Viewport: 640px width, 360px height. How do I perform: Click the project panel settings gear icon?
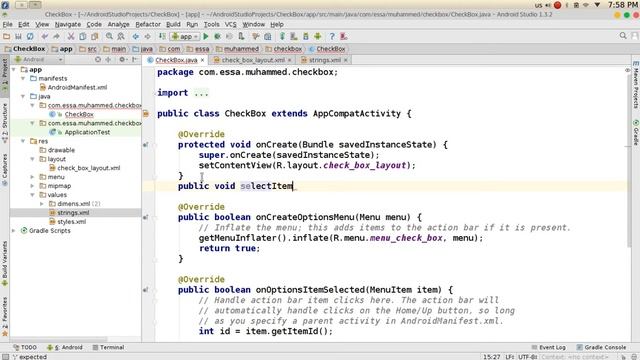(122, 60)
